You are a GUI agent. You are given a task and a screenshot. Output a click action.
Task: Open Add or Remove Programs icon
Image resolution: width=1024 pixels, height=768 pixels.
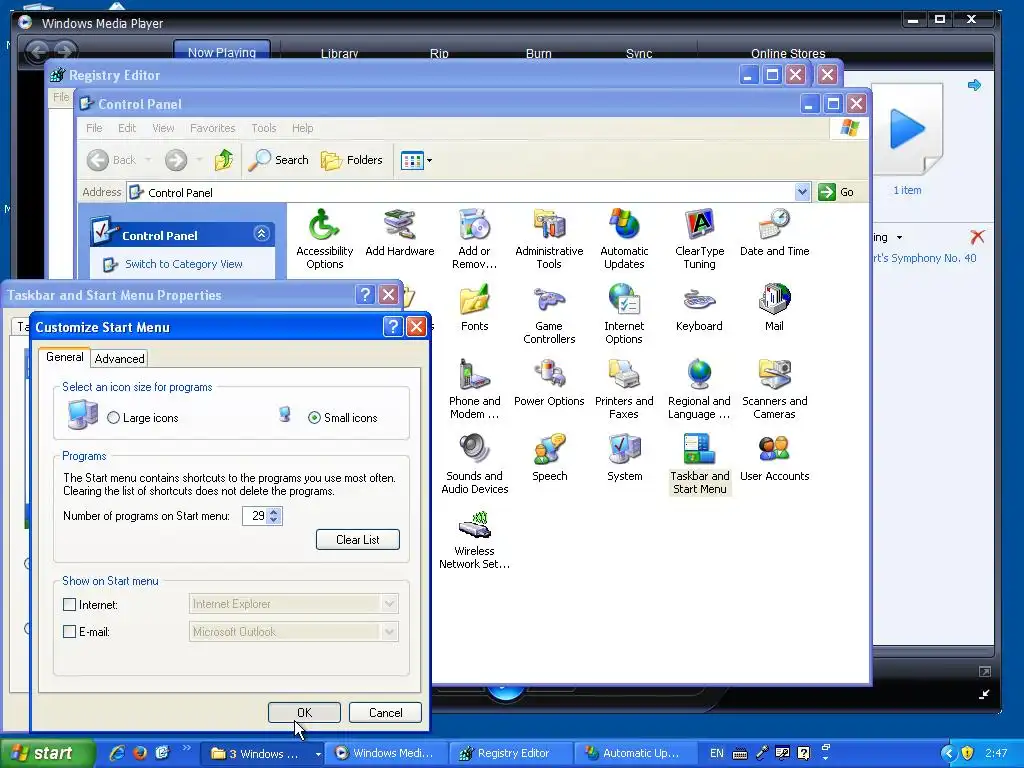coord(474,239)
